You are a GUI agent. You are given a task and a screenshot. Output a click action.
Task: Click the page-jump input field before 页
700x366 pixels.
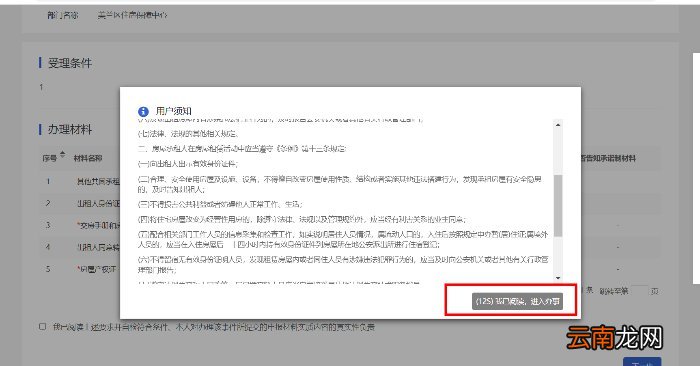[639, 291]
